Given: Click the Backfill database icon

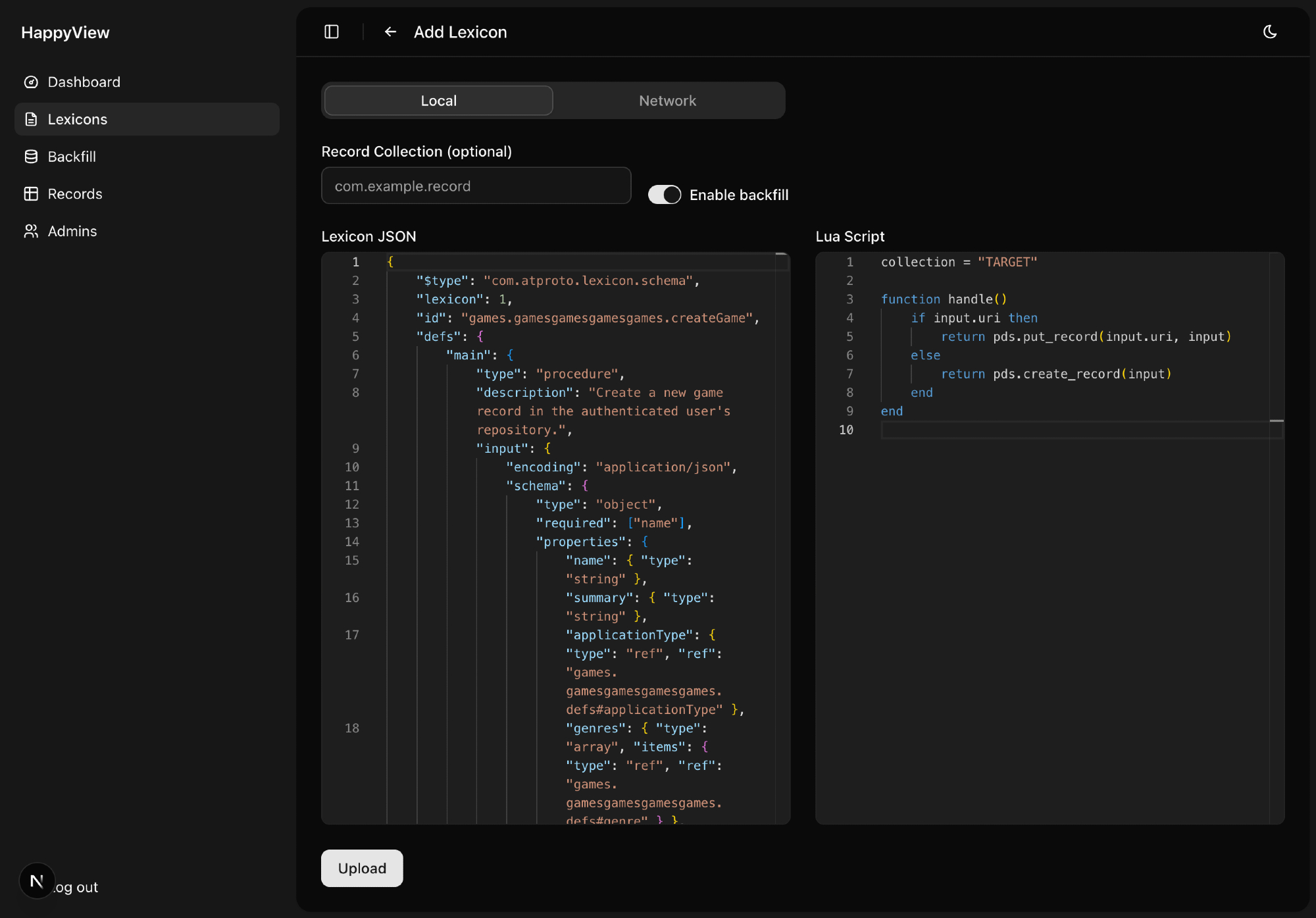Looking at the screenshot, I should click(x=31, y=157).
